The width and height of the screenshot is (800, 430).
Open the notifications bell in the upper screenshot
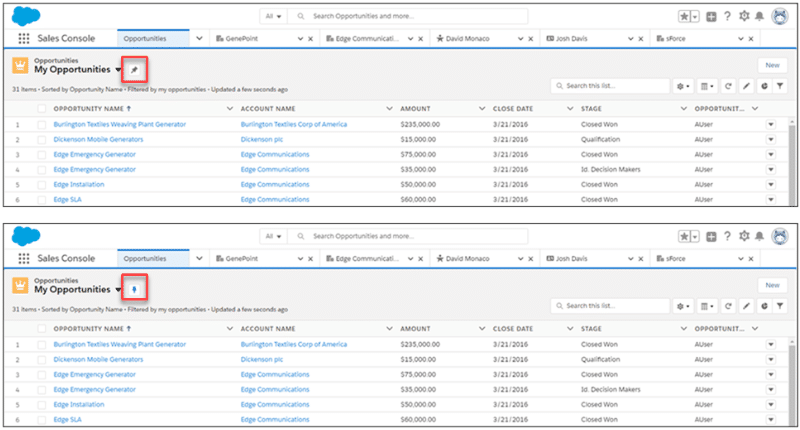759,17
